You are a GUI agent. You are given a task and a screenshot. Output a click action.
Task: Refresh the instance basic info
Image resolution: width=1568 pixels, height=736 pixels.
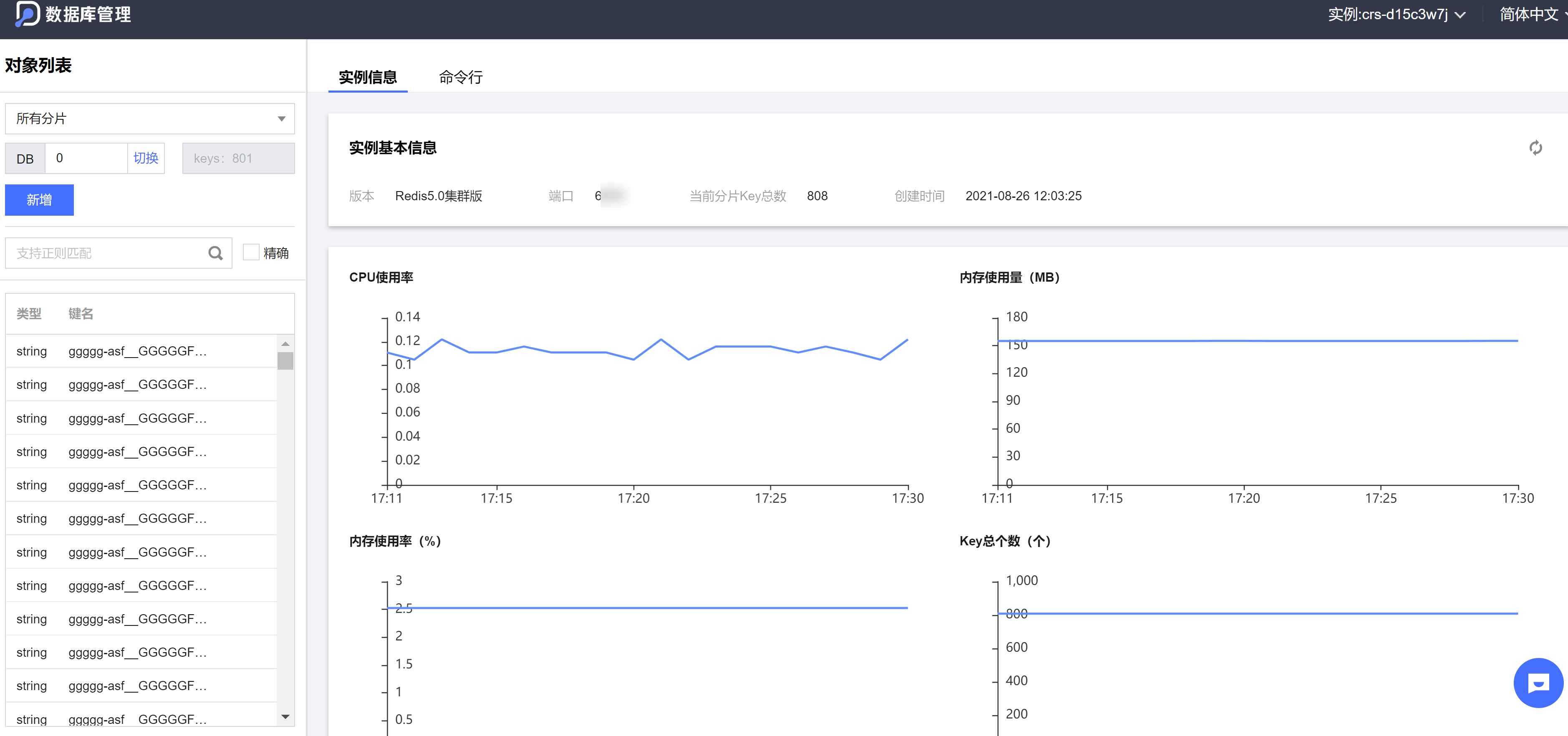(x=1535, y=148)
